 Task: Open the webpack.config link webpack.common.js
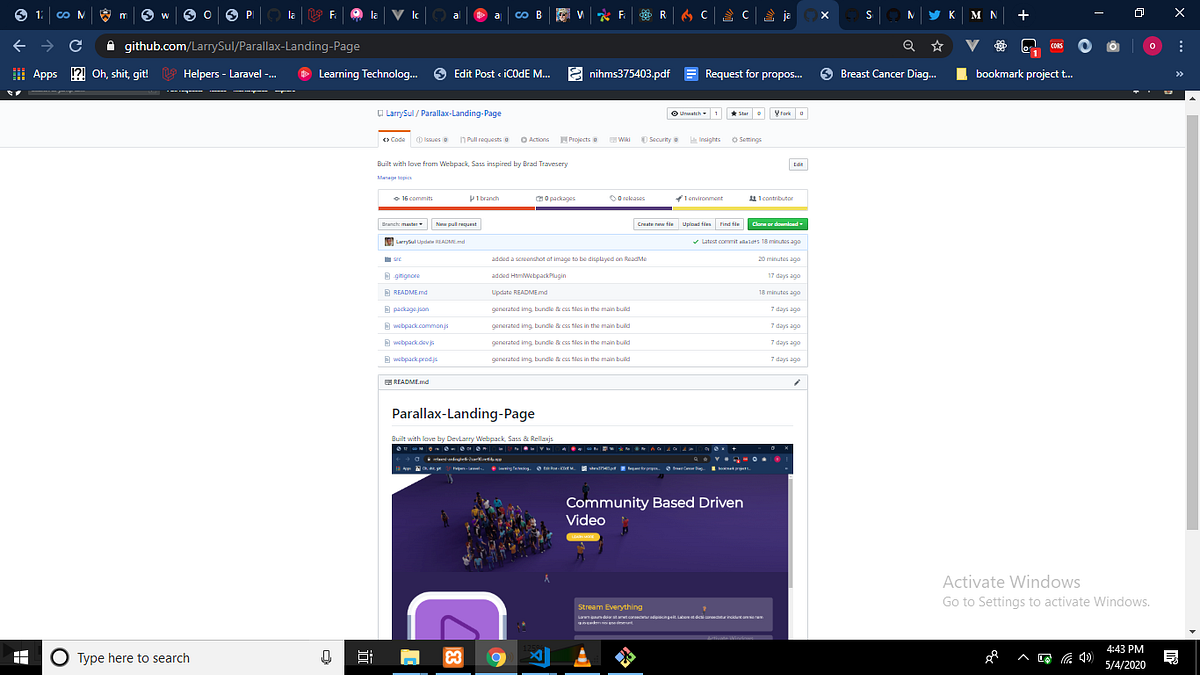click(x=420, y=325)
